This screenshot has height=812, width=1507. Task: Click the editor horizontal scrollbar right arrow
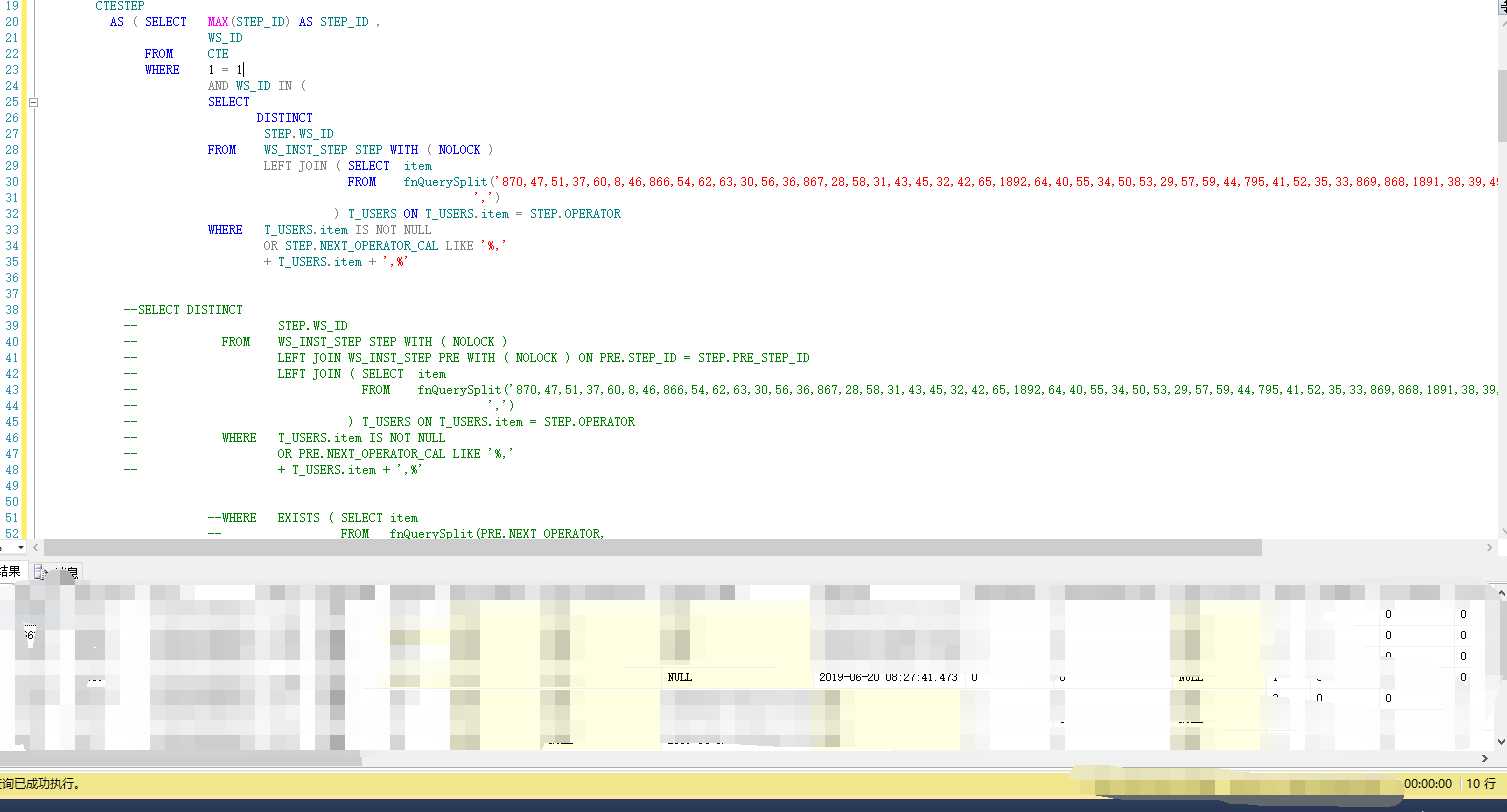(x=1489, y=548)
